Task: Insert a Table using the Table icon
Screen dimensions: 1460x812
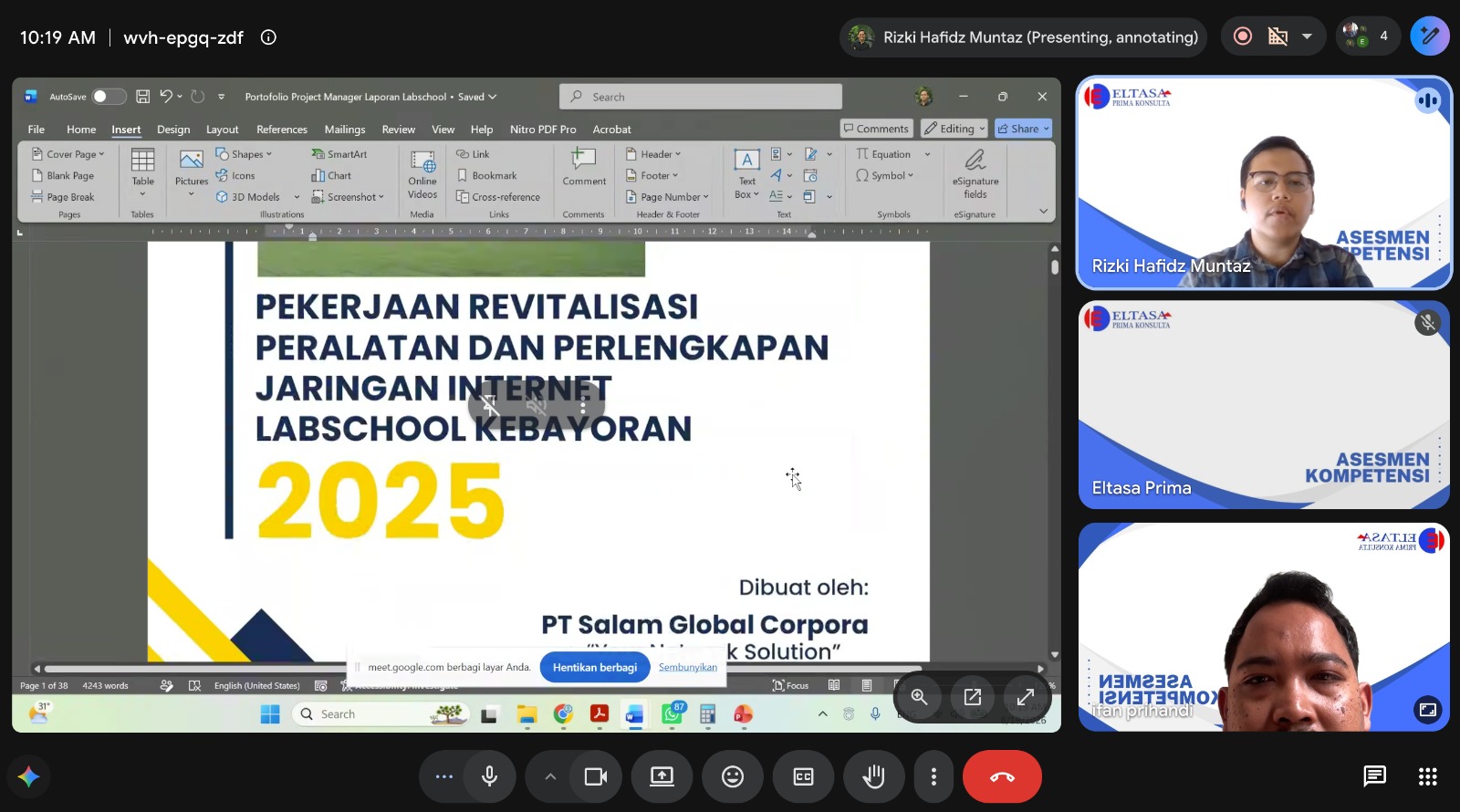Action: tap(142, 171)
